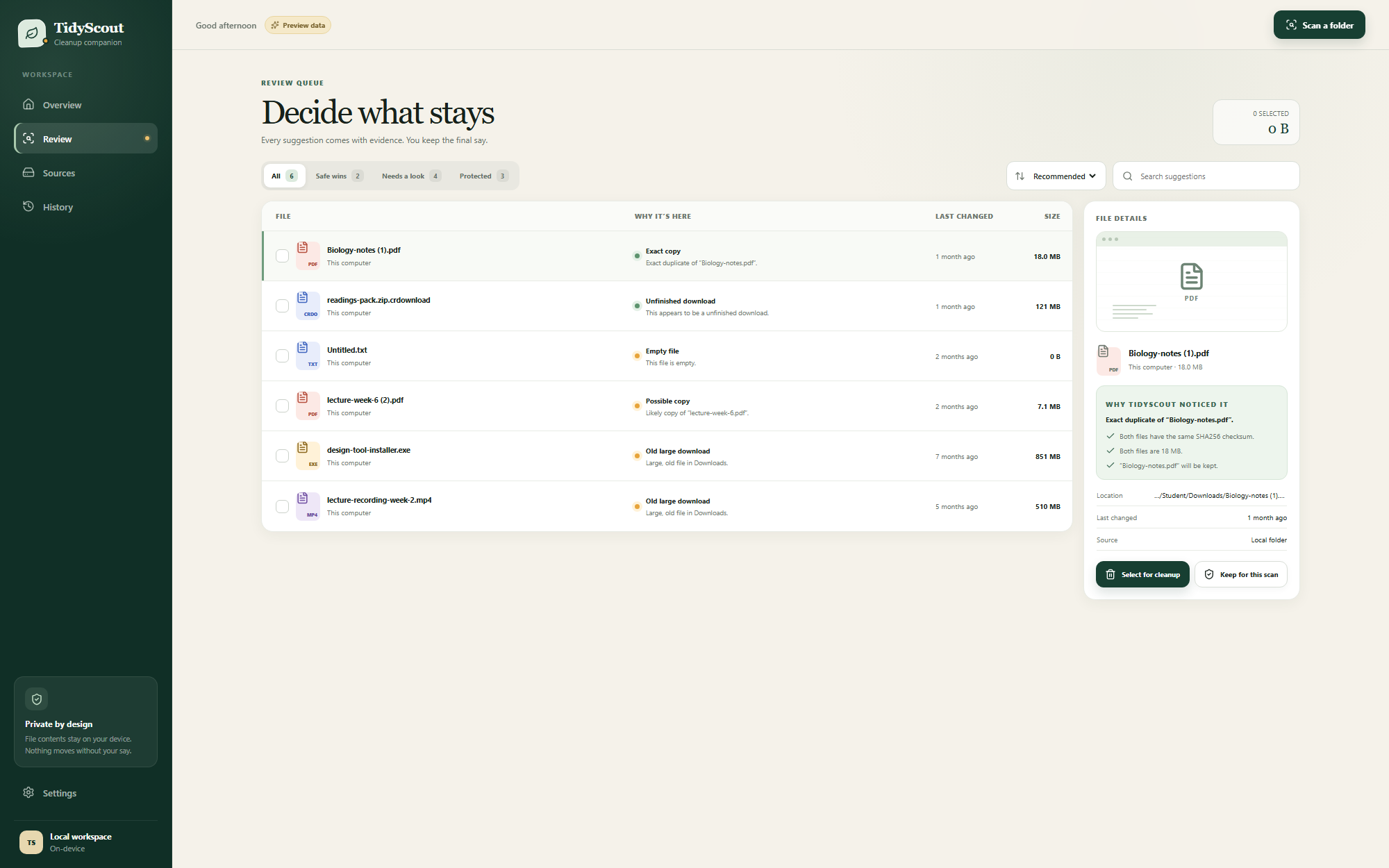Tick the design-tool-installer.exe checkbox
The width and height of the screenshot is (1389, 868).
(282, 456)
